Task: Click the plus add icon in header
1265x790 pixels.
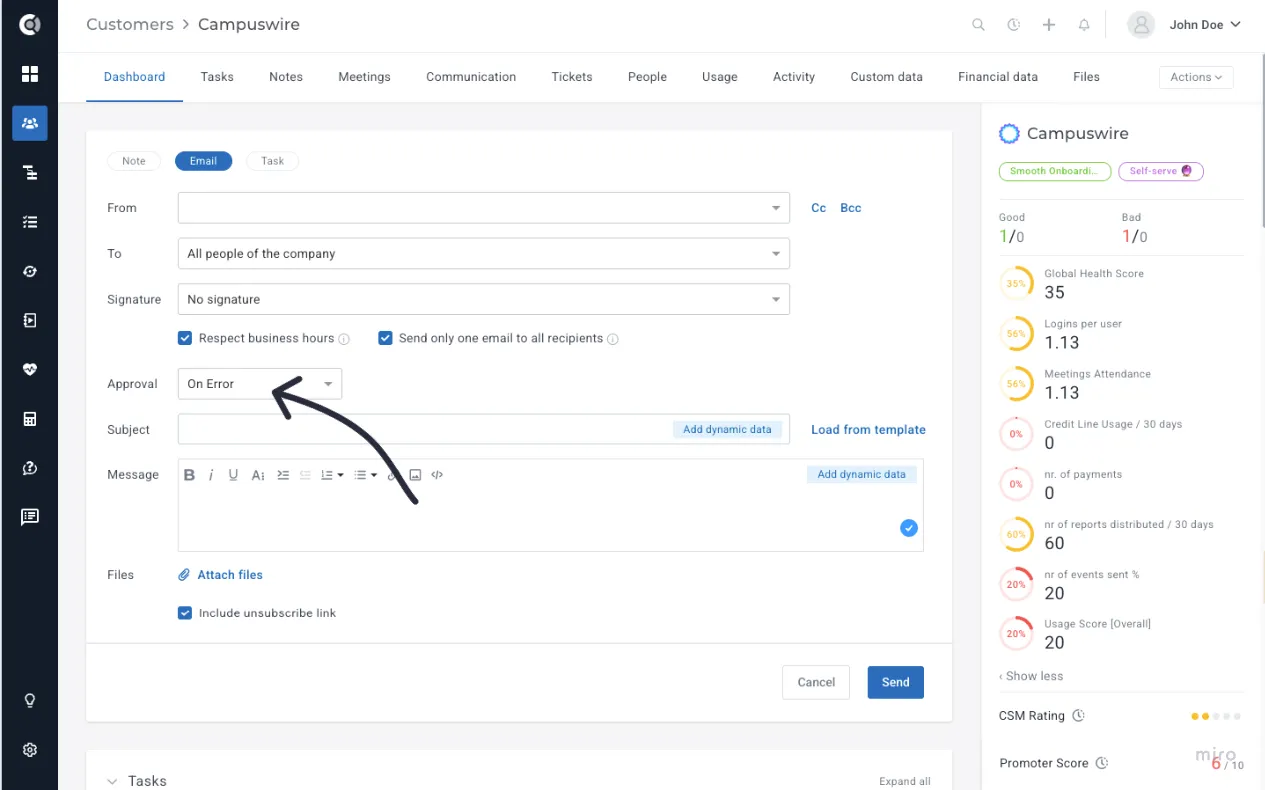Action: [x=1049, y=25]
